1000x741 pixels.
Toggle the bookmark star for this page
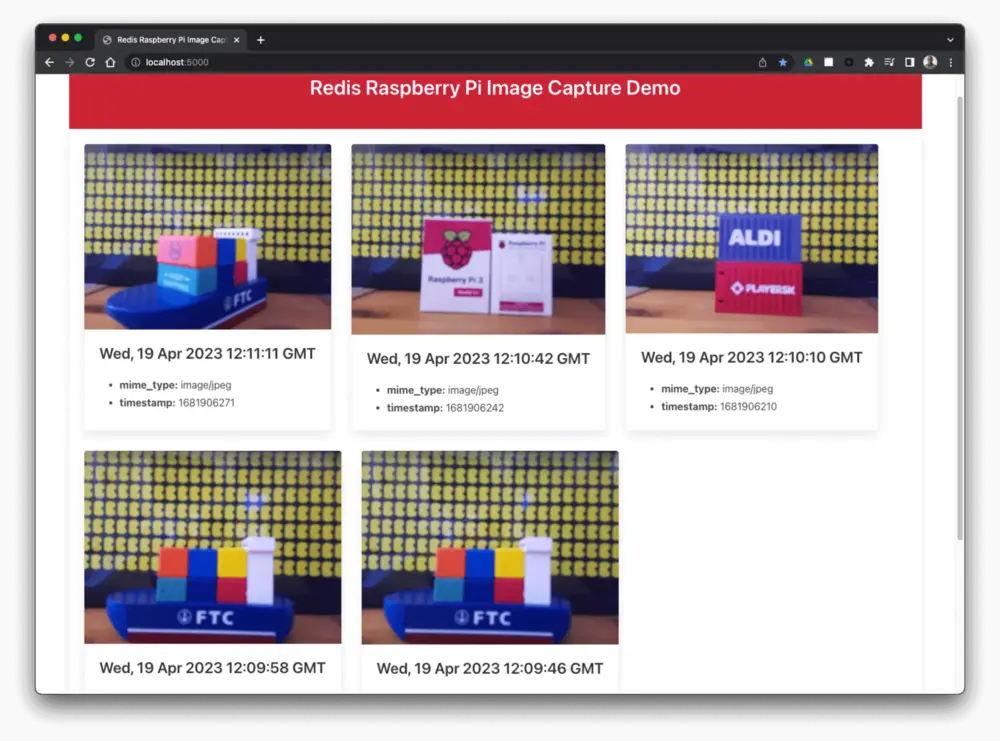click(x=783, y=62)
